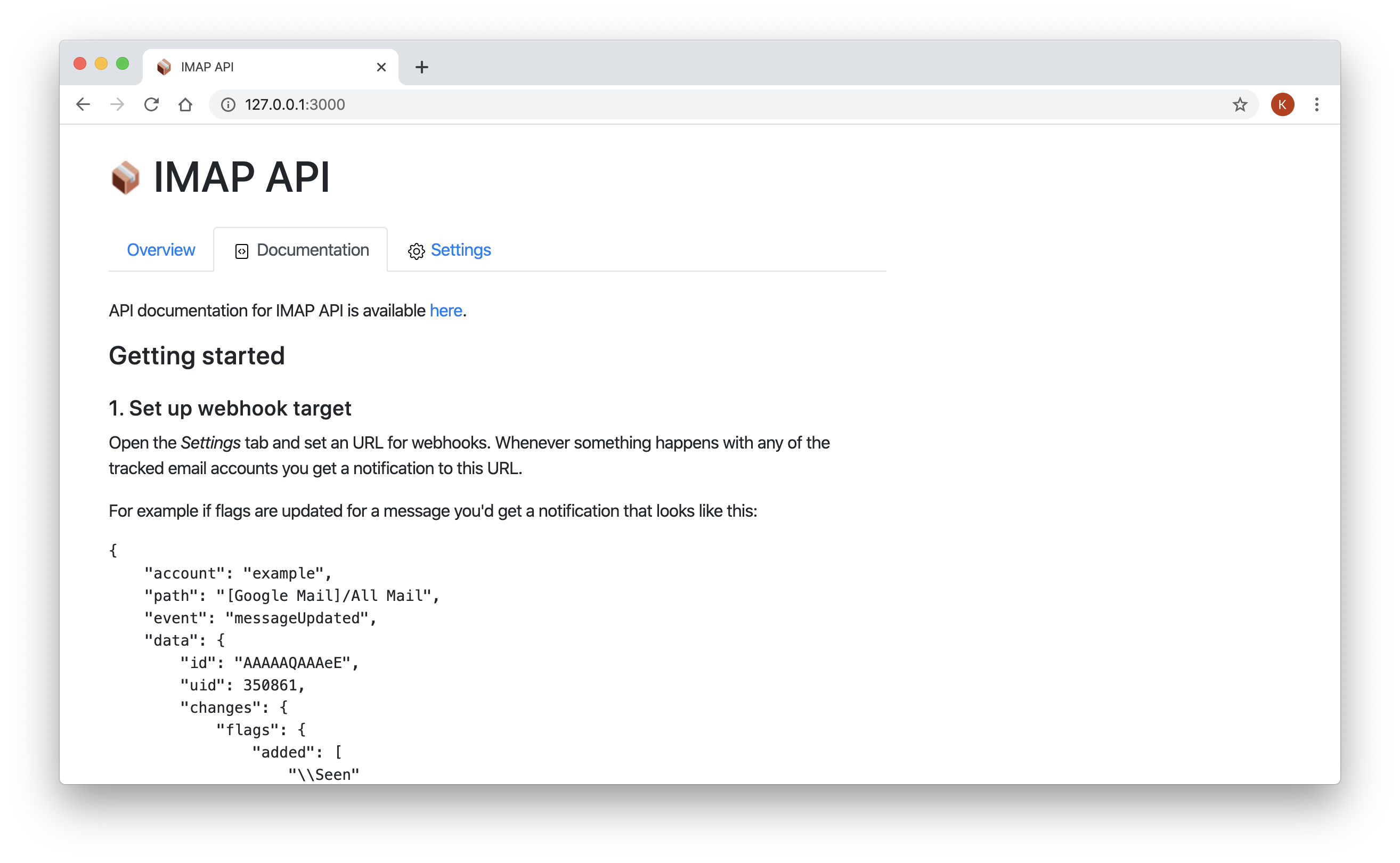Click the "flags": { code line
Viewport: 1400px width, 863px height.
(x=261, y=730)
